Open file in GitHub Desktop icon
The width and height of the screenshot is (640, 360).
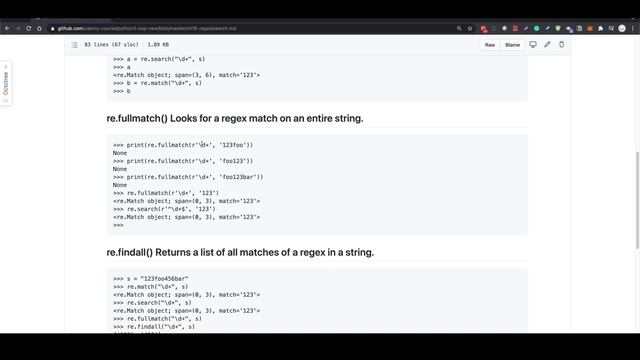tap(533, 44)
